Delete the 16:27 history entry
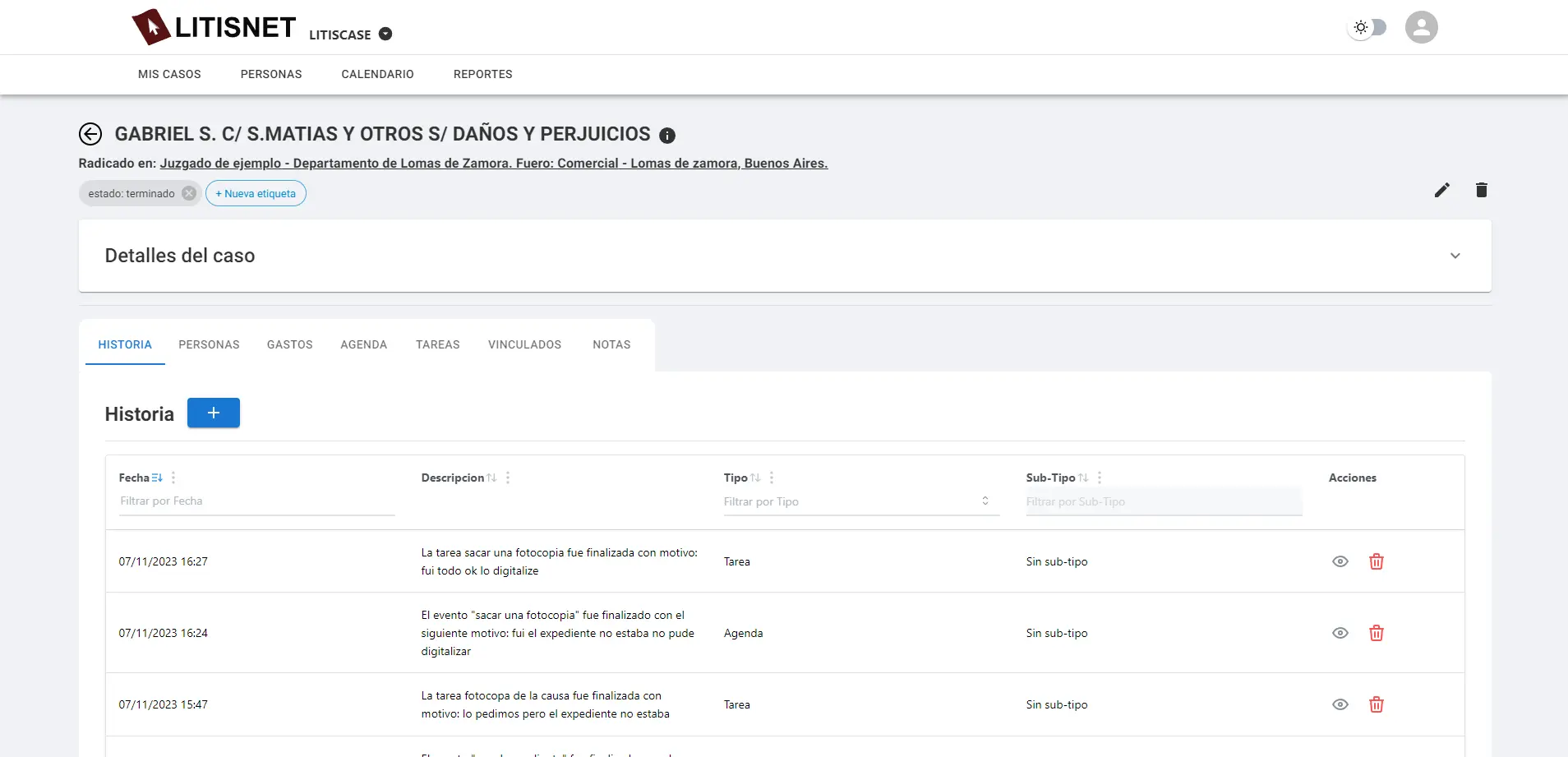The image size is (1568, 757). coord(1376,561)
